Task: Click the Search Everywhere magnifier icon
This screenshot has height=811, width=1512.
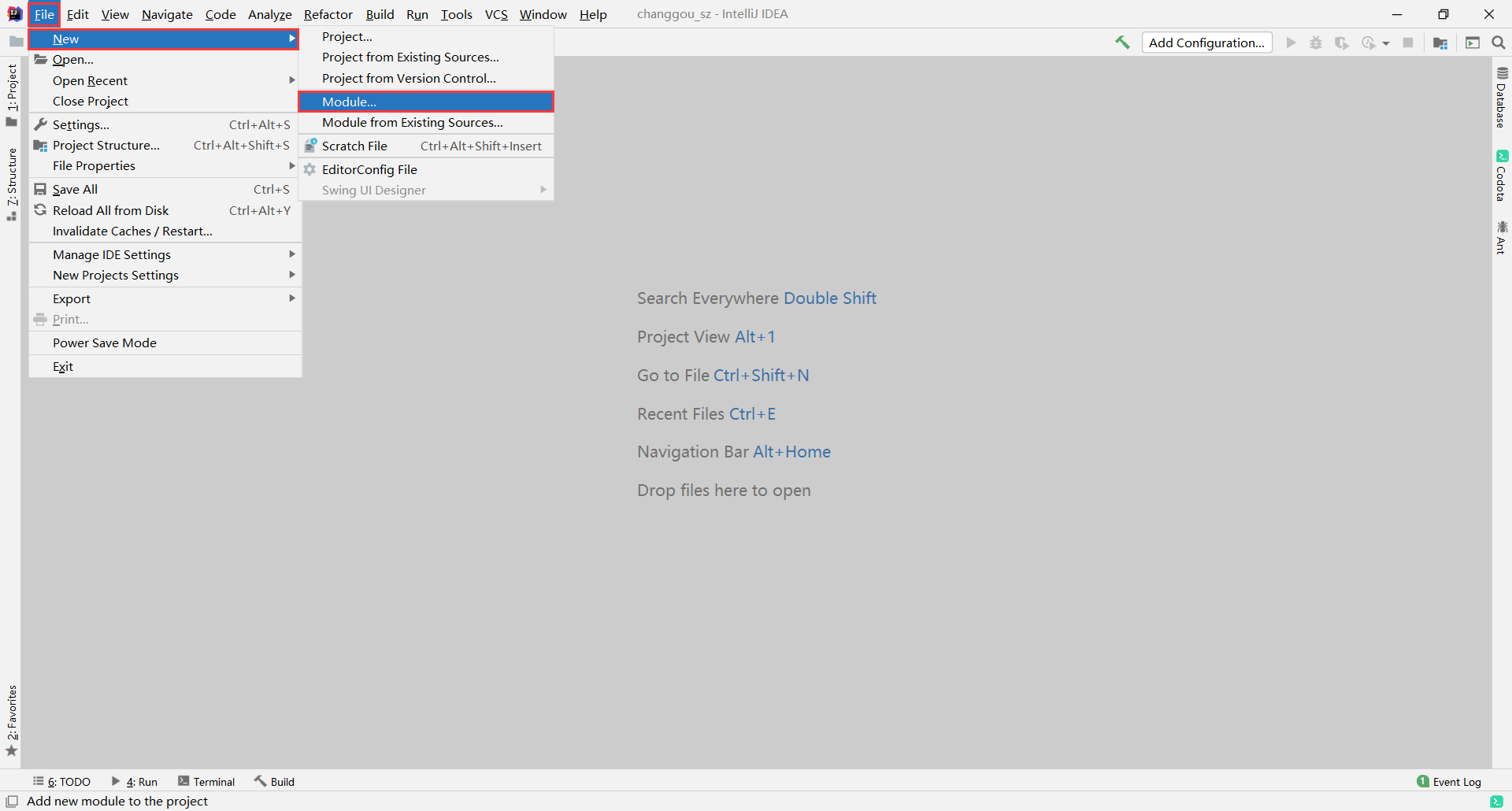Action: 1499,43
